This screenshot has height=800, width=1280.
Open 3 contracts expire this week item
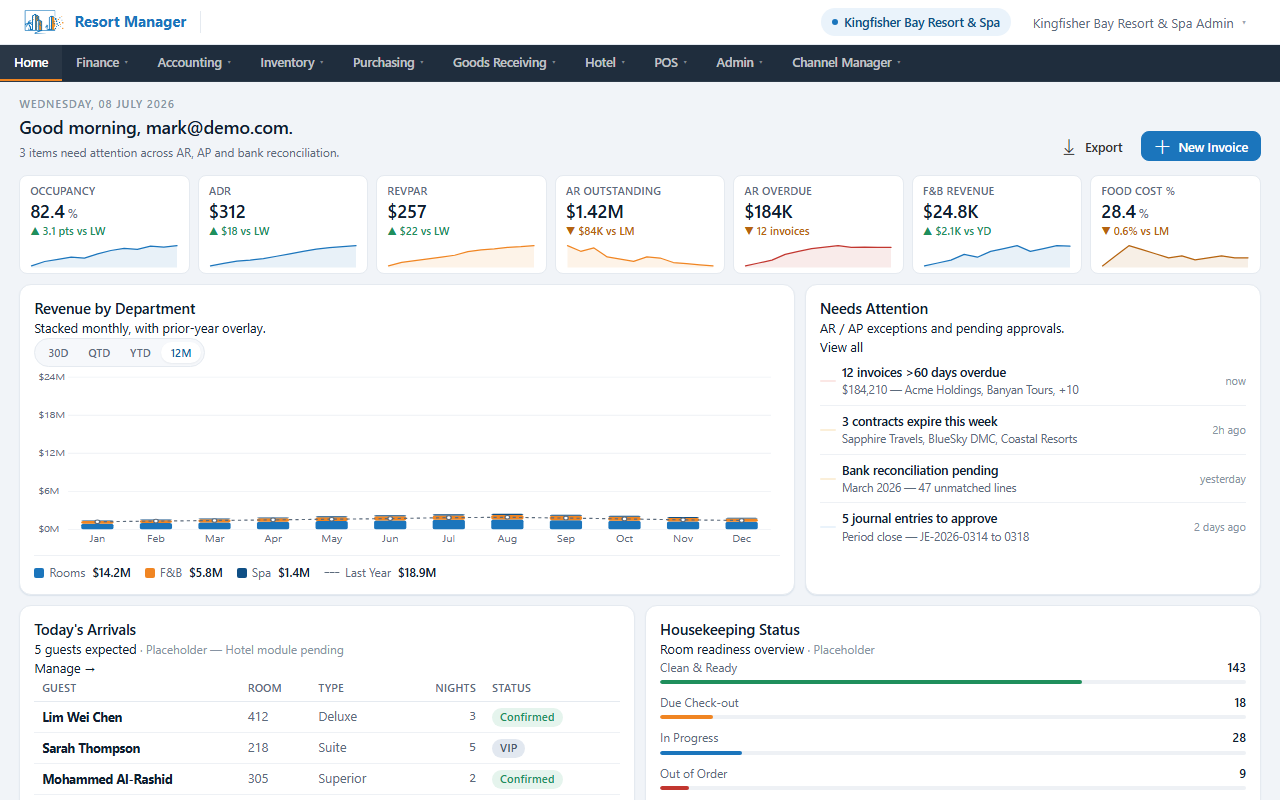1033,430
